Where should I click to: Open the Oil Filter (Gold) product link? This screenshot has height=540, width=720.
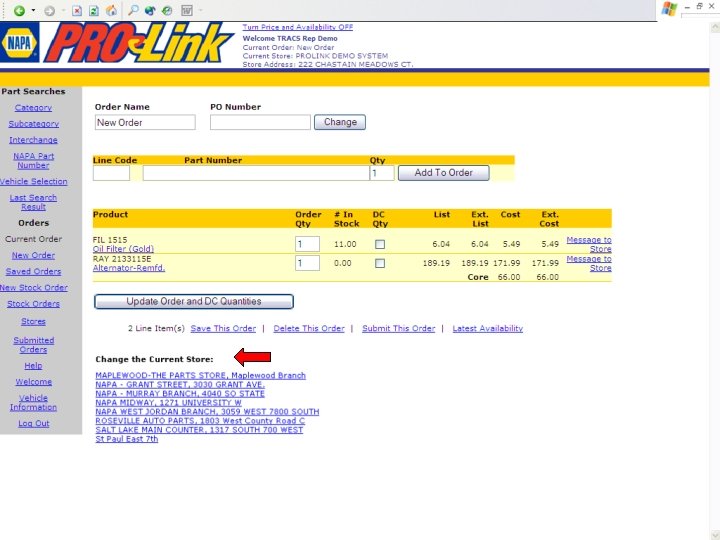(x=123, y=249)
